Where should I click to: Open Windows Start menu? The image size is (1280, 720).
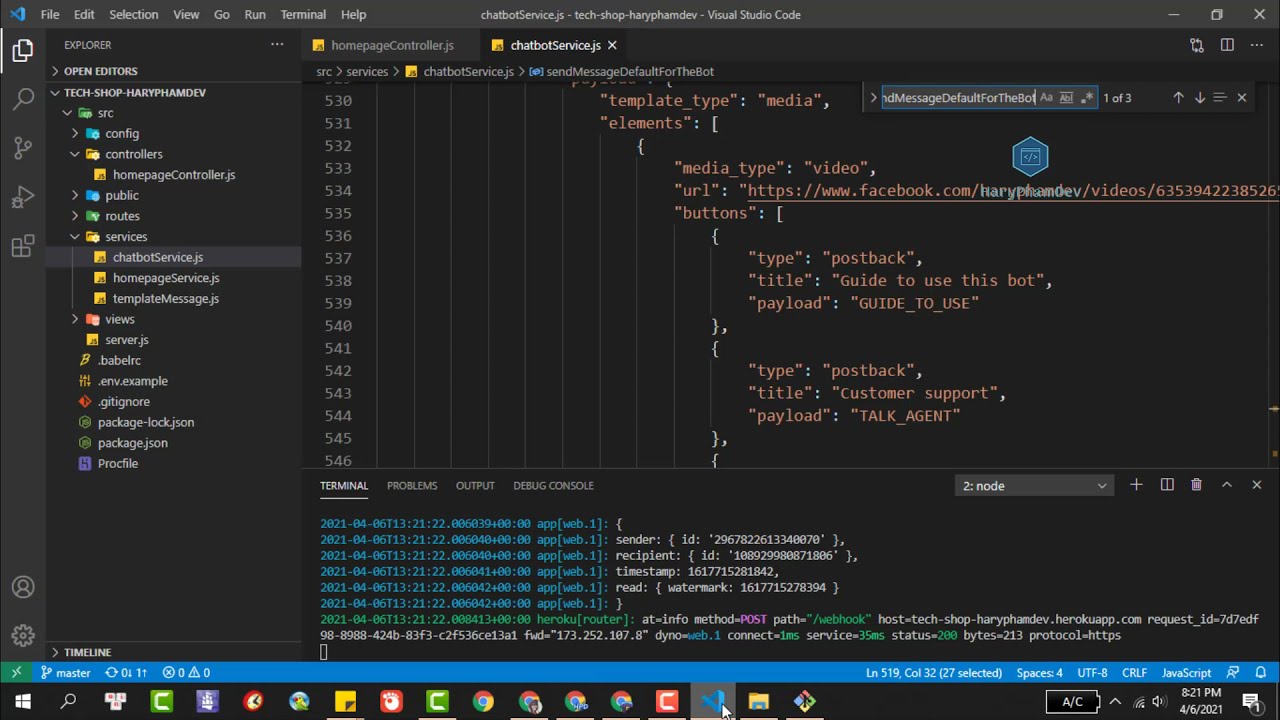coord(22,702)
